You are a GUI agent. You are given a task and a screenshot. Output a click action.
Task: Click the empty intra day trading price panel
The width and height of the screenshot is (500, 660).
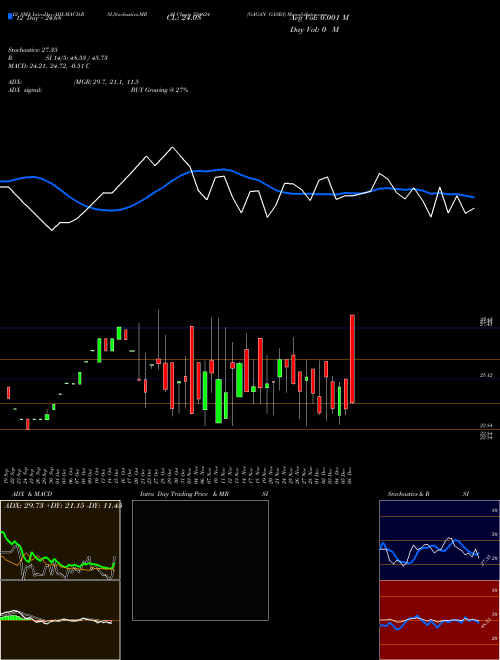(200, 560)
